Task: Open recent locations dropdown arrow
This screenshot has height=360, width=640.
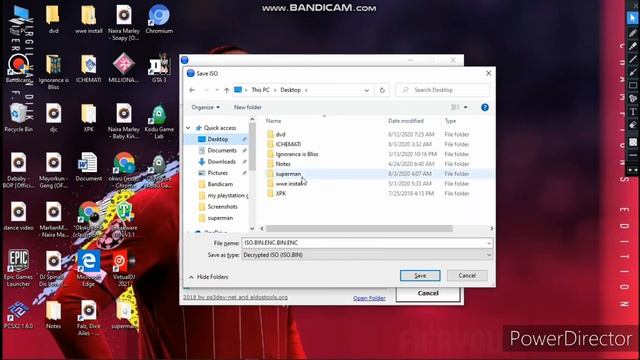Action: [x=217, y=90]
